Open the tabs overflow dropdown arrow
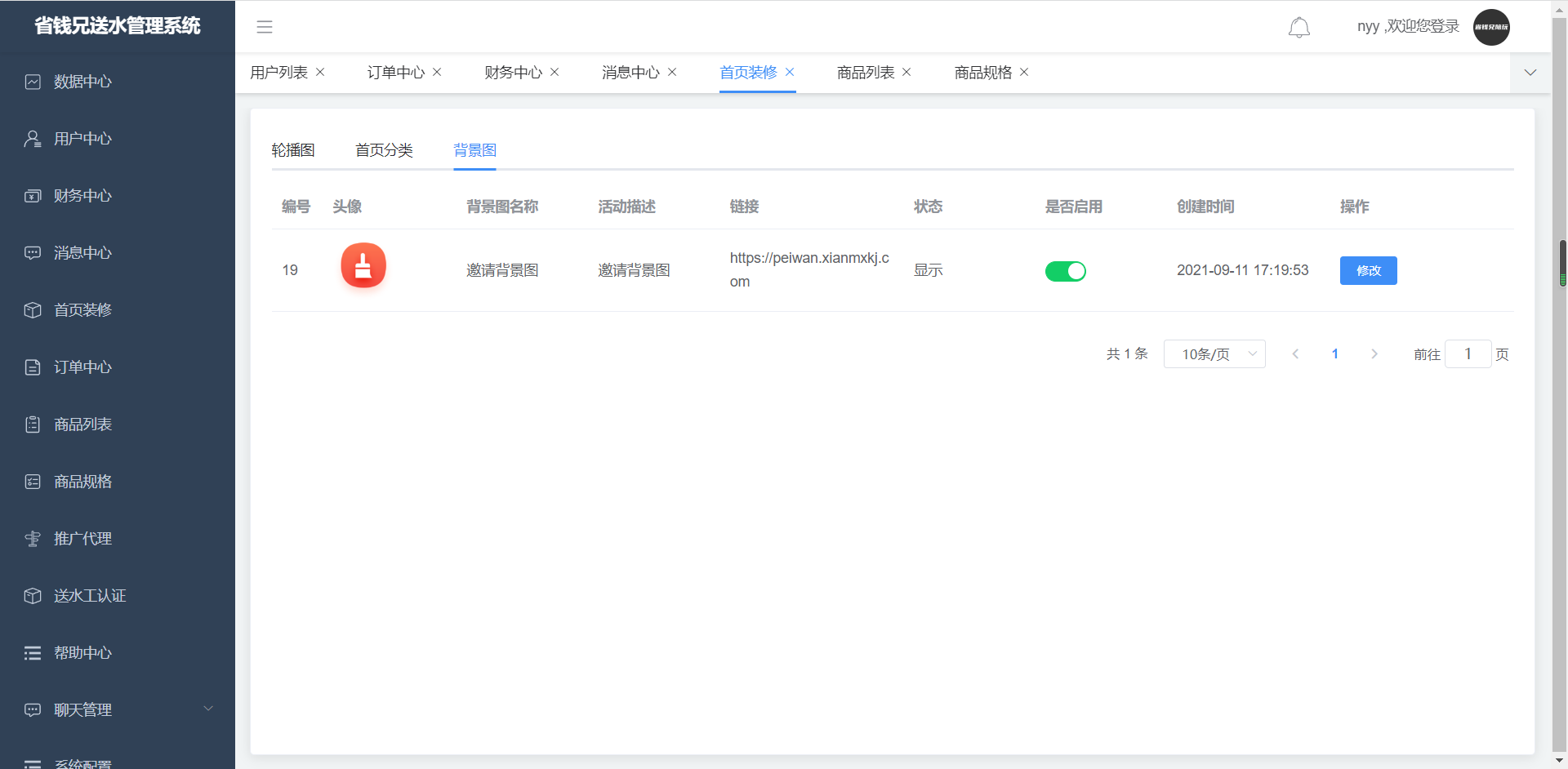 [x=1530, y=73]
